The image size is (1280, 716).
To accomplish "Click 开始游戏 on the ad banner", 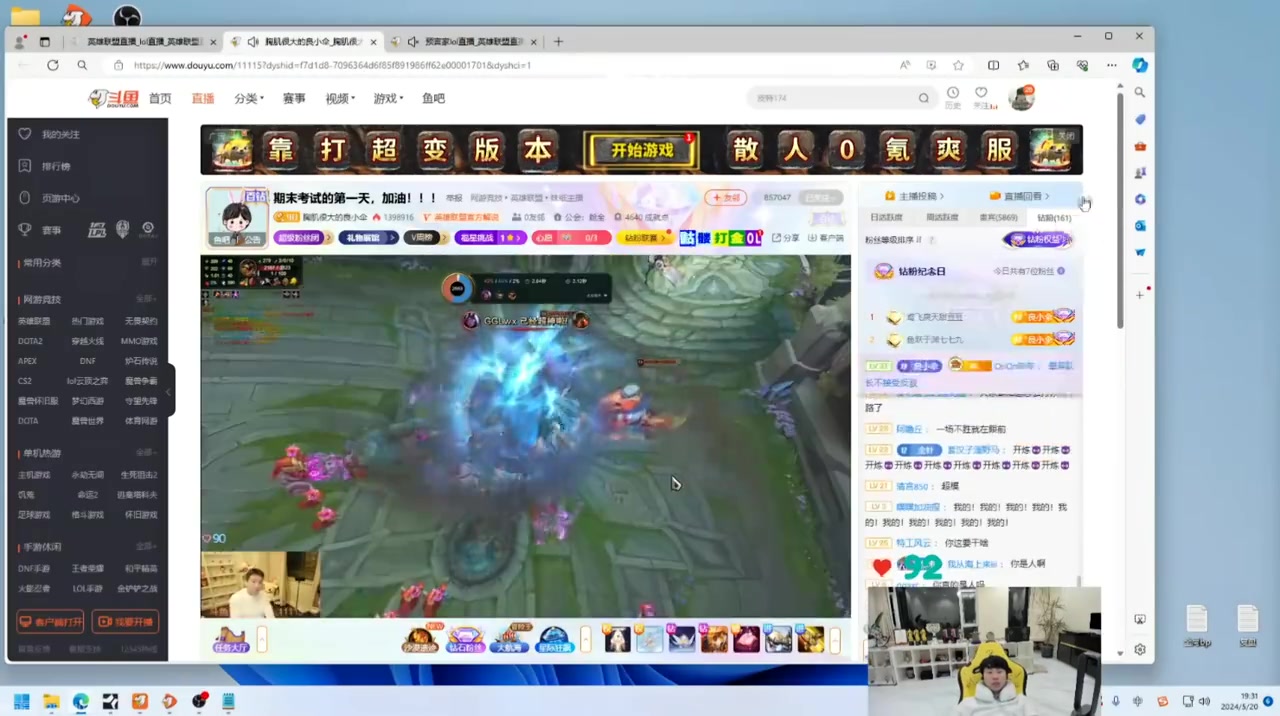I will pos(641,151).
